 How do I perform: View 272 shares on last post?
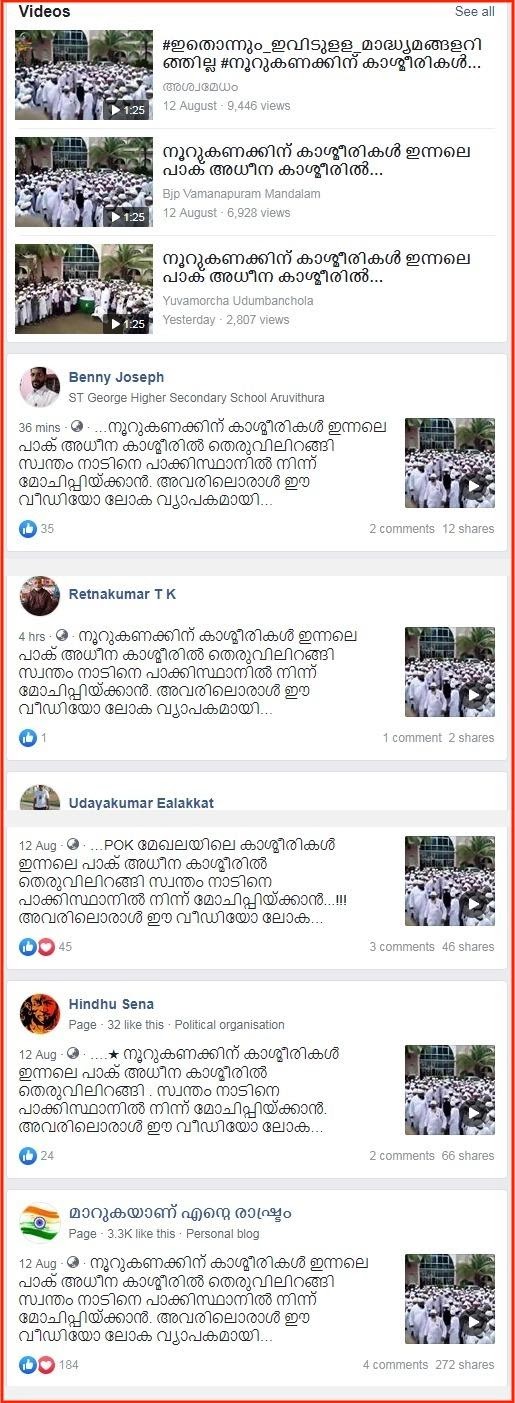pos(464,1365)
